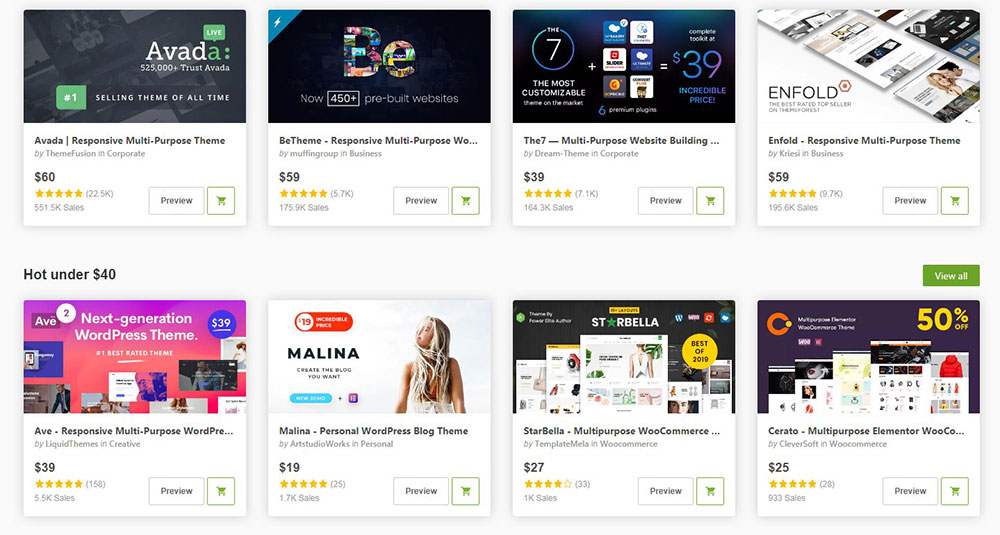This screenshot has width=1000, height=535.
Task: Preview the Cerato theme
Action: tap(910, 491)
